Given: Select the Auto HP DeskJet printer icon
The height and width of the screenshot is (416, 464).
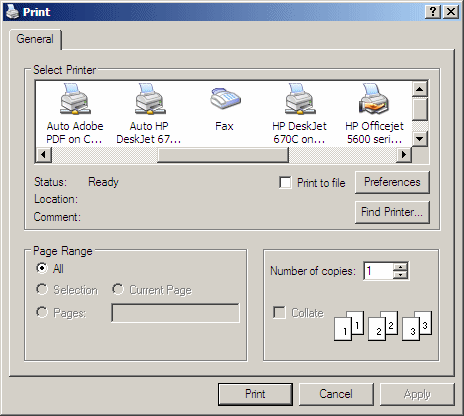Looking at the screenshot, I should point(150,99).
